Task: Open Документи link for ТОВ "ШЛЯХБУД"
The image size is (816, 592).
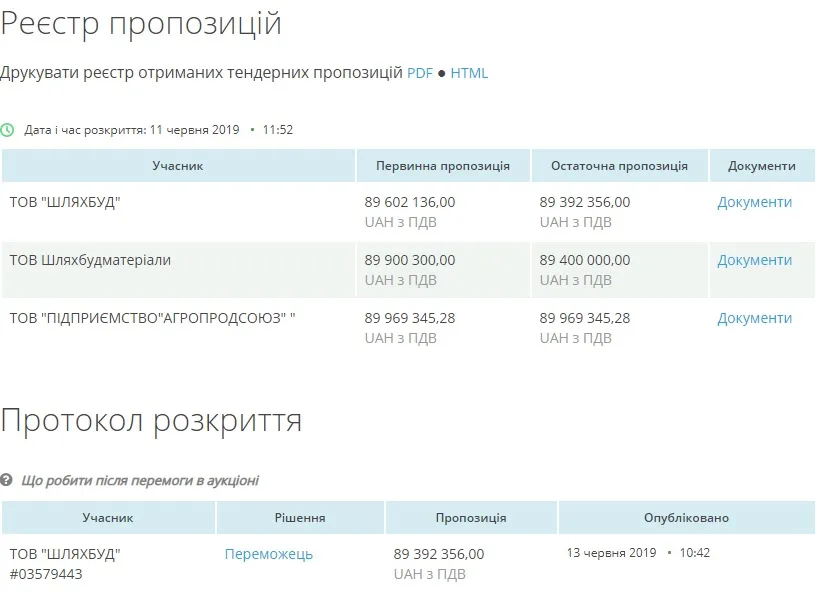Action: 755,202
